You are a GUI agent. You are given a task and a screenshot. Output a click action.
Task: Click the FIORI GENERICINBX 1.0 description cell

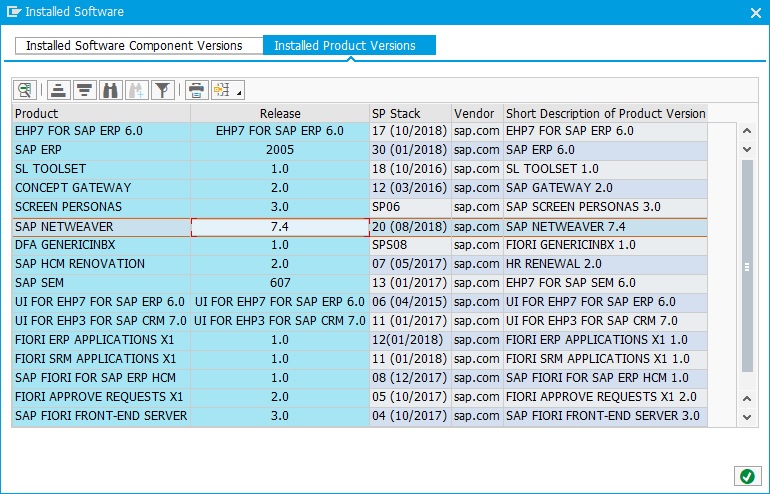pos(605,245)
